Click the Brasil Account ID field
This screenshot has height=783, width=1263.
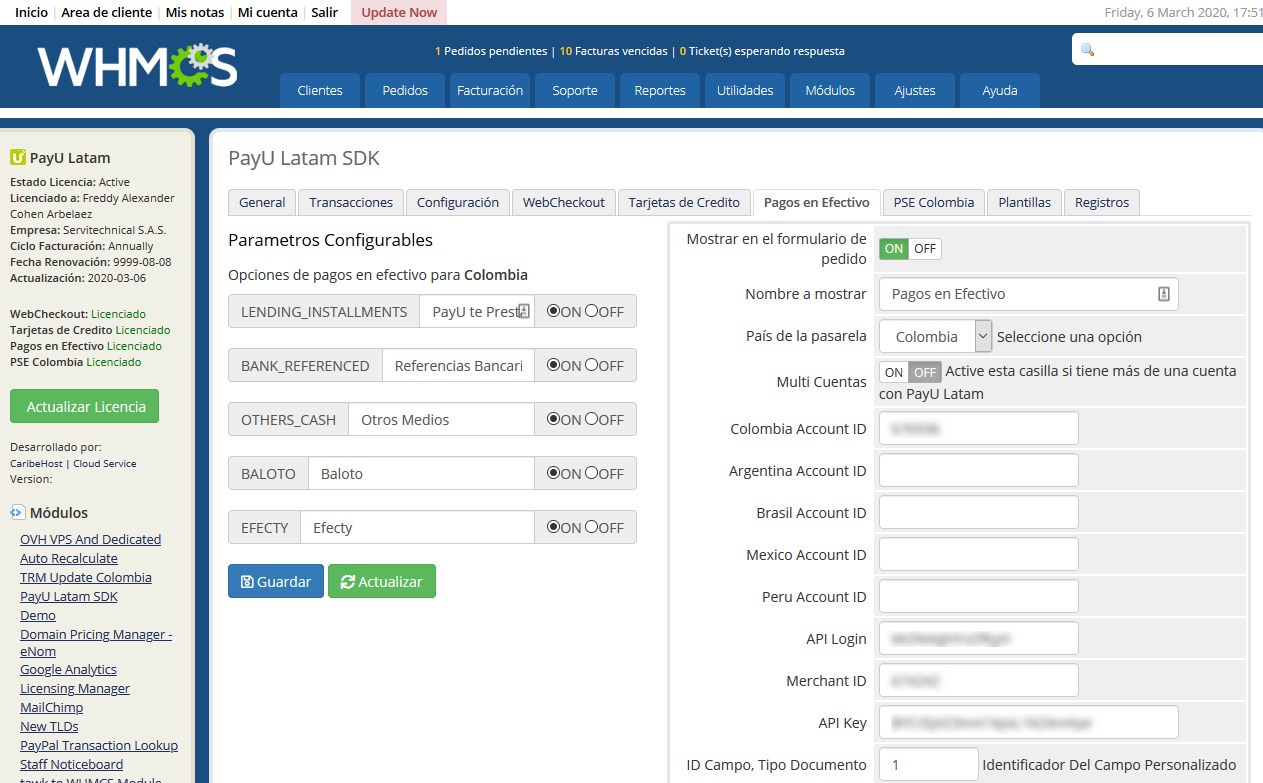point(979,512)
